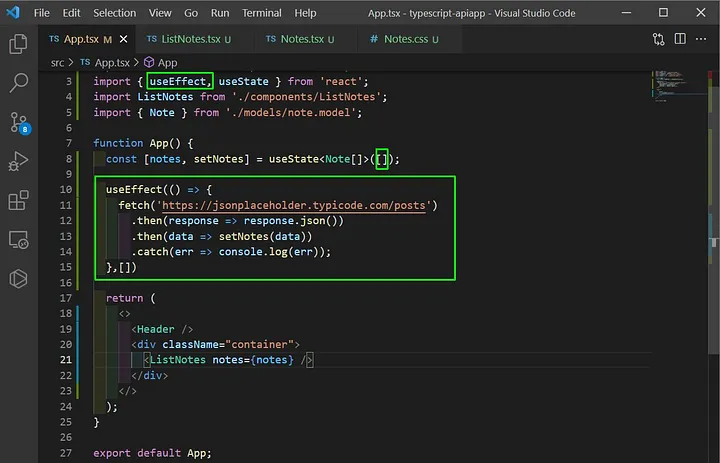The width and height of the screenshot is (720, 463).
Task: Click './components/ListNotes' import path
Action: 307,97
